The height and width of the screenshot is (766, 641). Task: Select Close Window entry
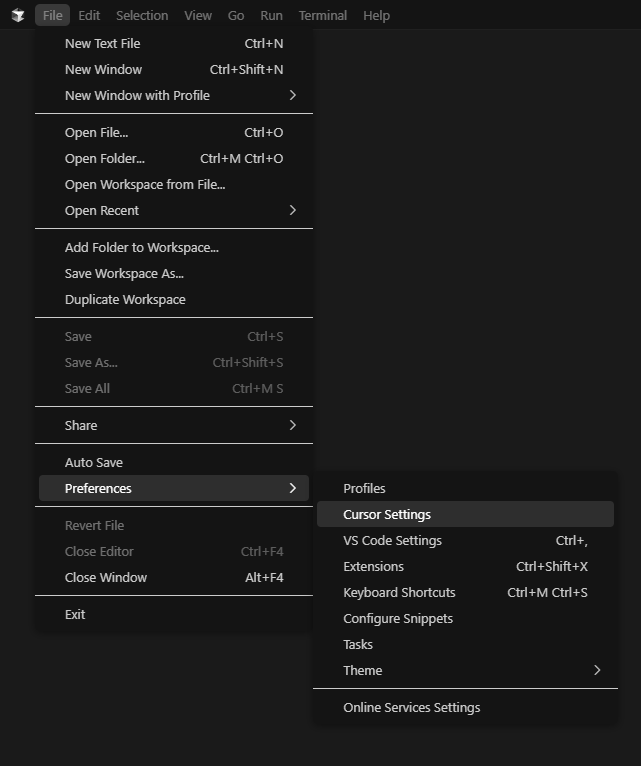(x=174, y=577)
